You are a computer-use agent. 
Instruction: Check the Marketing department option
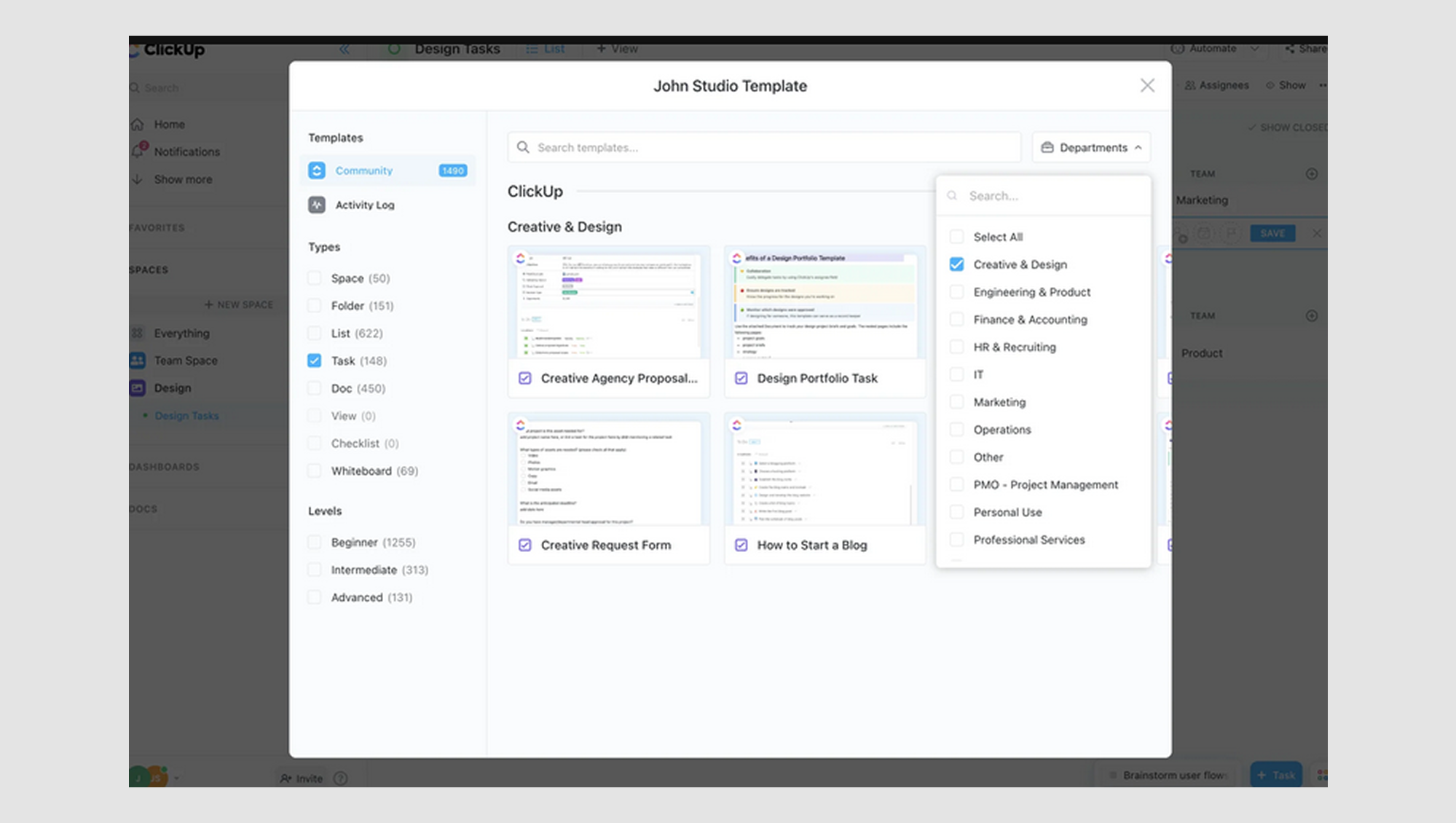(956, 402)
